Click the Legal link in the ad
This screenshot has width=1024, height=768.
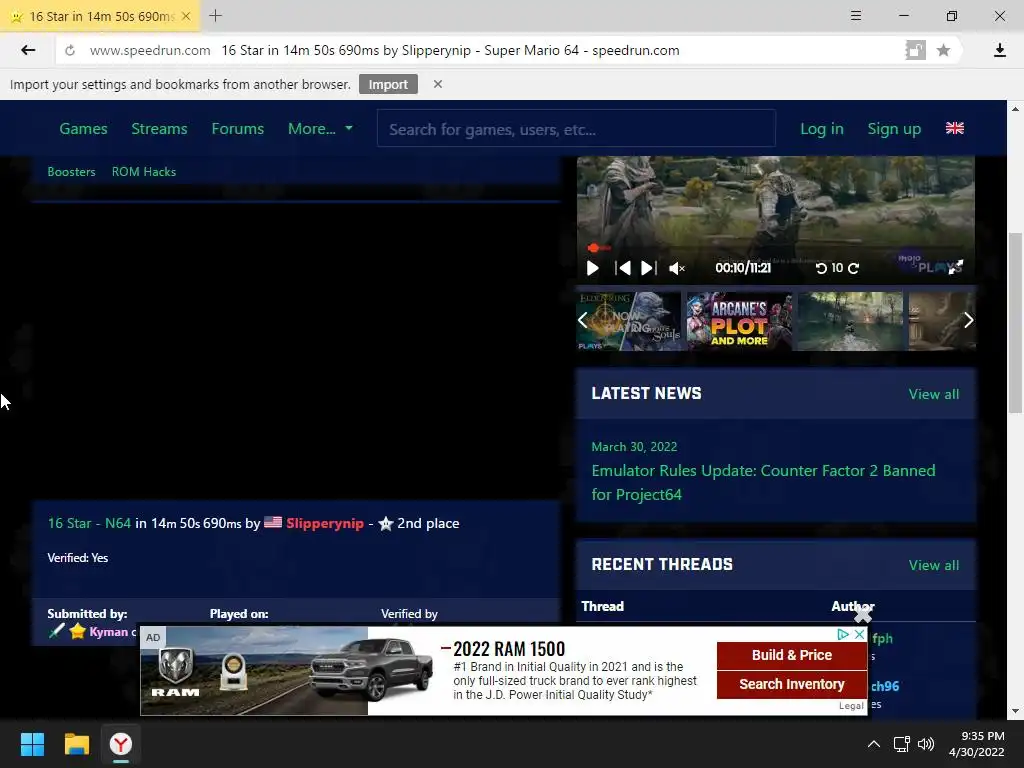pyautogui.click(x=851, y=706)
